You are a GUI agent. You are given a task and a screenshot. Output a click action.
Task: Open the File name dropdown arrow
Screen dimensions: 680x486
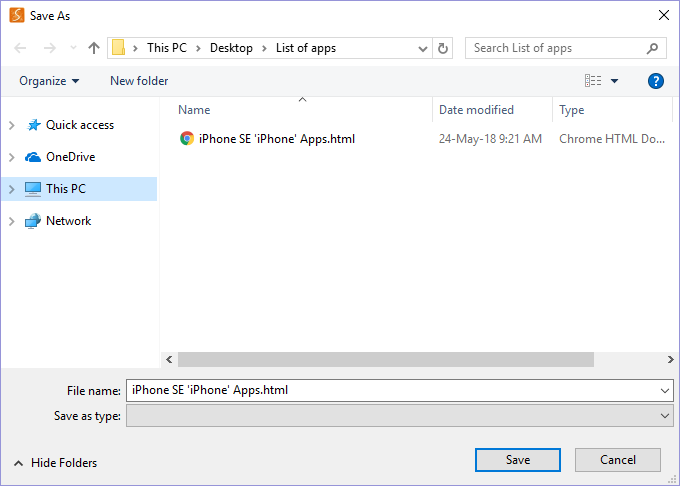(664, 391)
